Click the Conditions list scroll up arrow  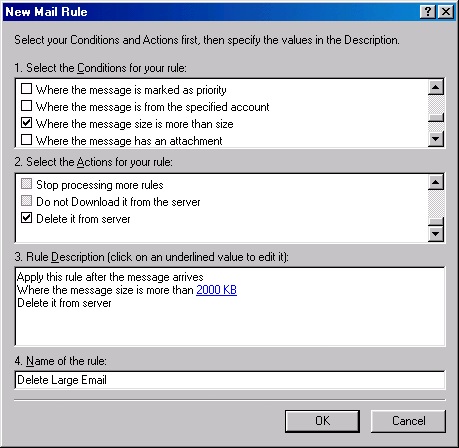click(436, 88)
